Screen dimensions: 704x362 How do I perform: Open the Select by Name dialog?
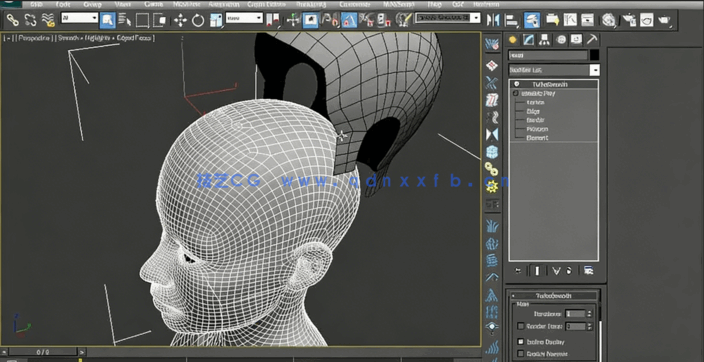(x=125, y=20)
